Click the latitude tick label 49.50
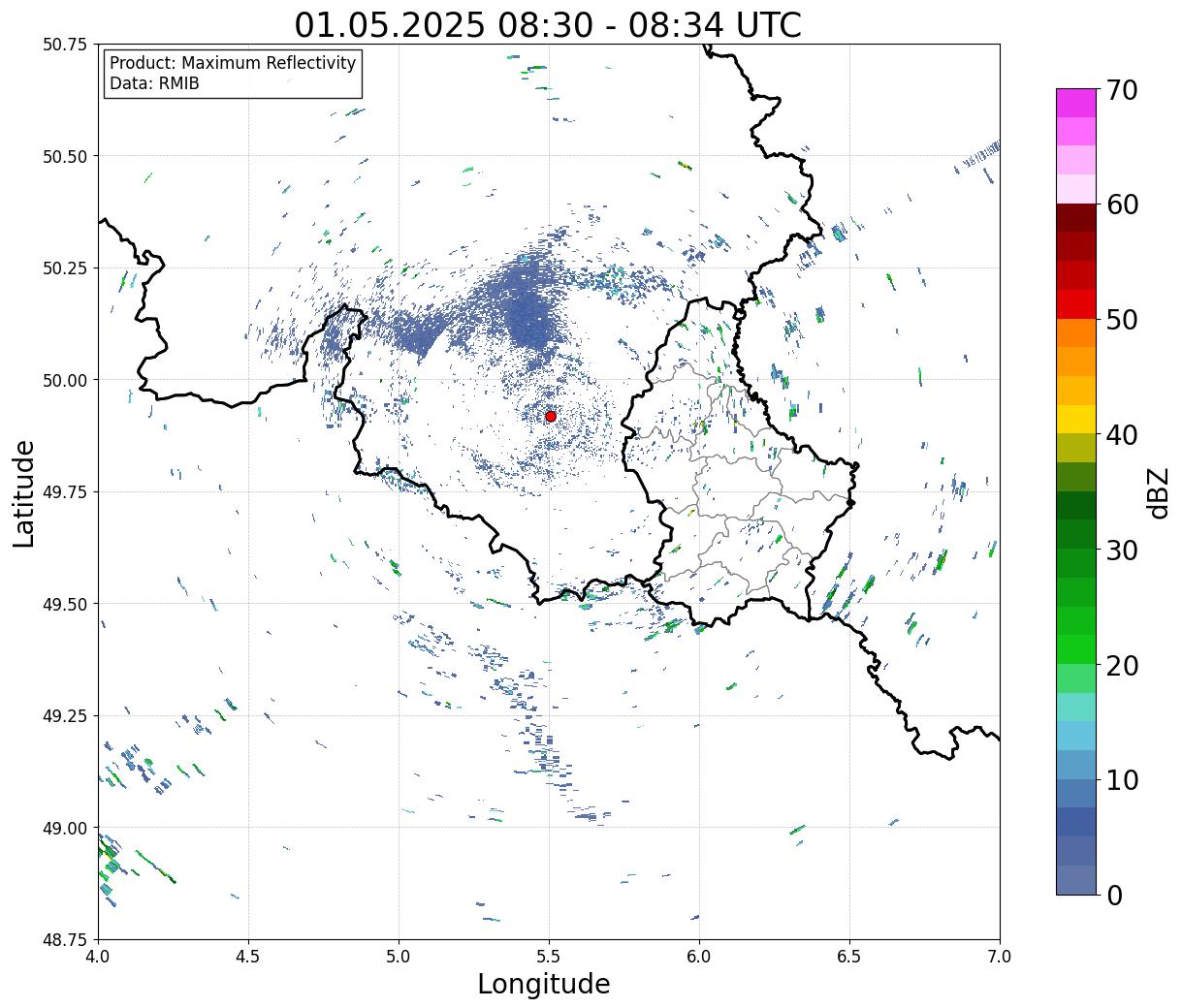 tap(65, 604)
